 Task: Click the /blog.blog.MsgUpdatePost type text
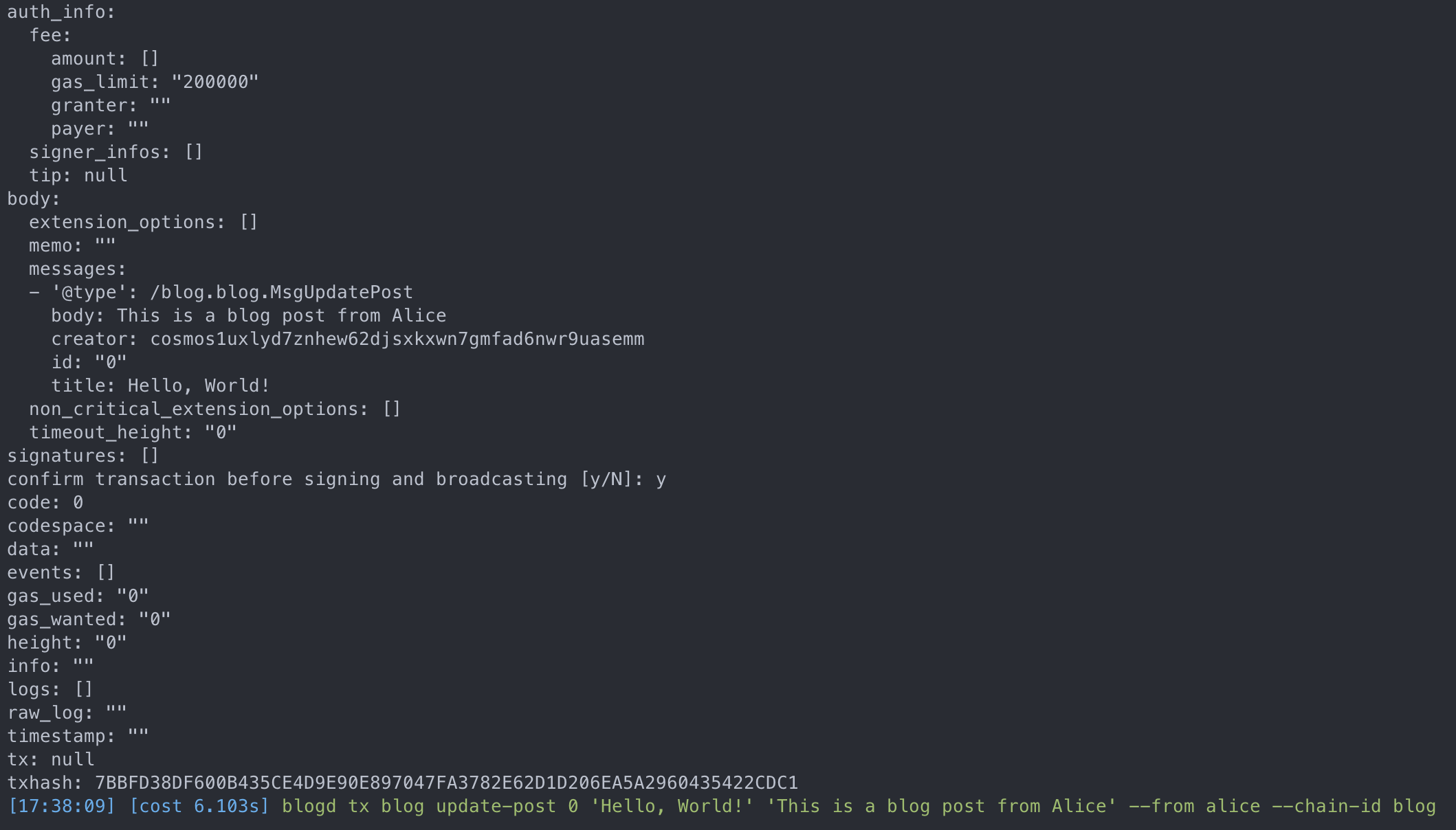(x=281, y=292)
